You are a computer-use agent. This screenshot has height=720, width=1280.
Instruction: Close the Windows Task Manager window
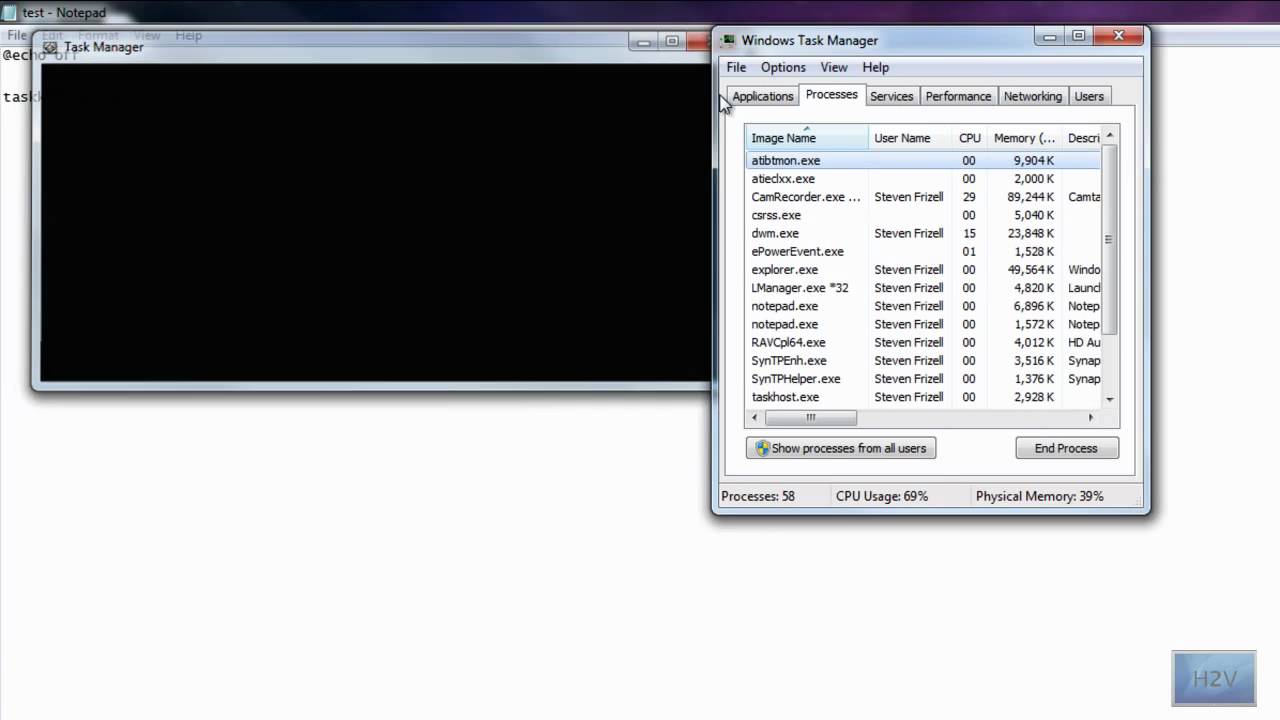point(1119,37)
